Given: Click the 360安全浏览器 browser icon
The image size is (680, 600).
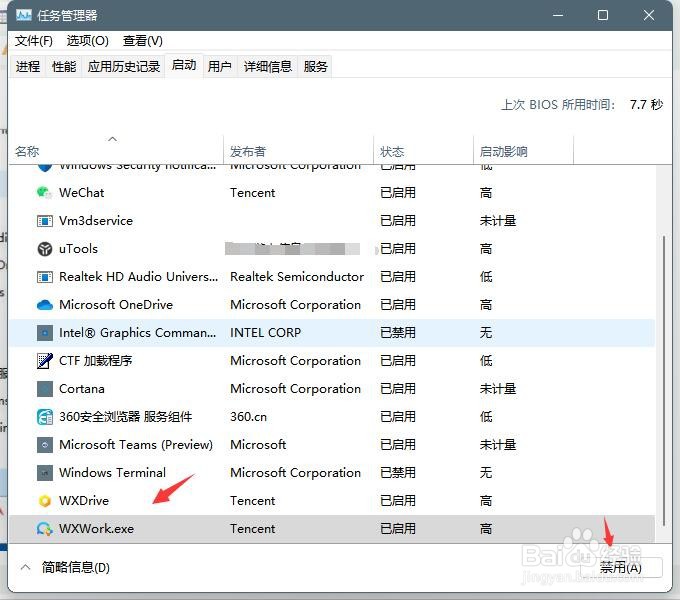Looking at the screenshot, I should coord(45,417).
